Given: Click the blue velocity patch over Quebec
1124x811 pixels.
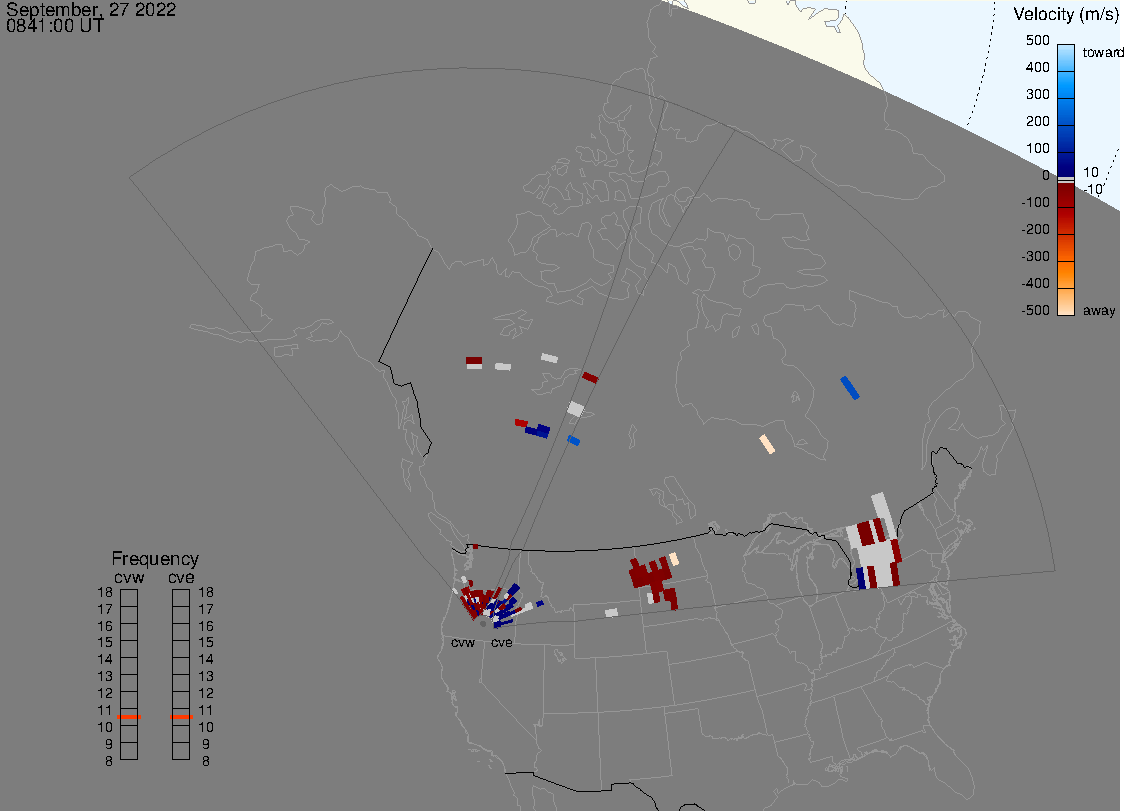Looking at the screenshot, I should (x=849, y=387).
